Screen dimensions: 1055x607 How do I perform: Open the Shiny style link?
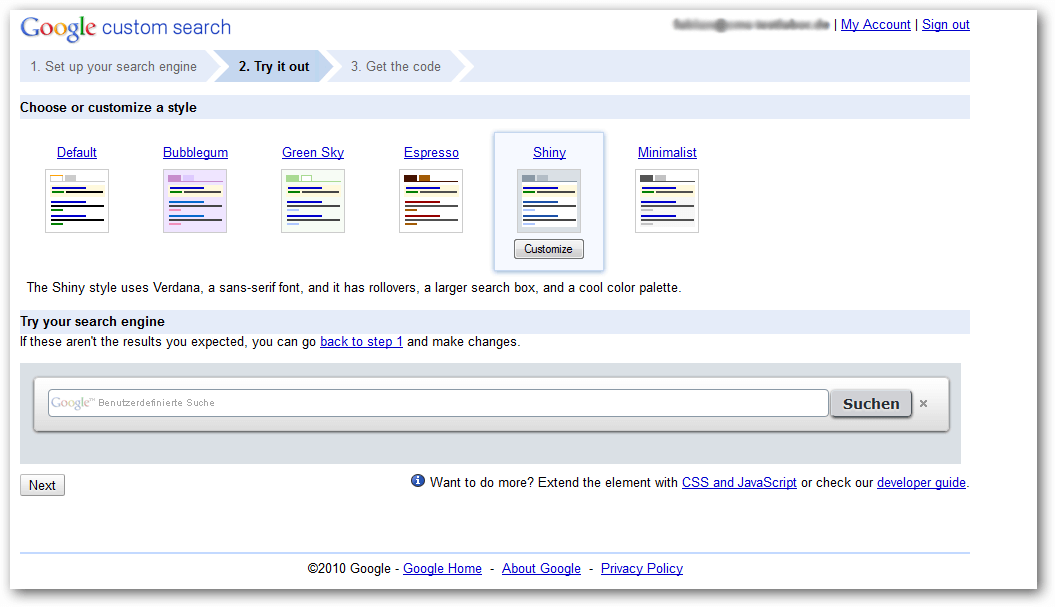[x=549, y=153]
